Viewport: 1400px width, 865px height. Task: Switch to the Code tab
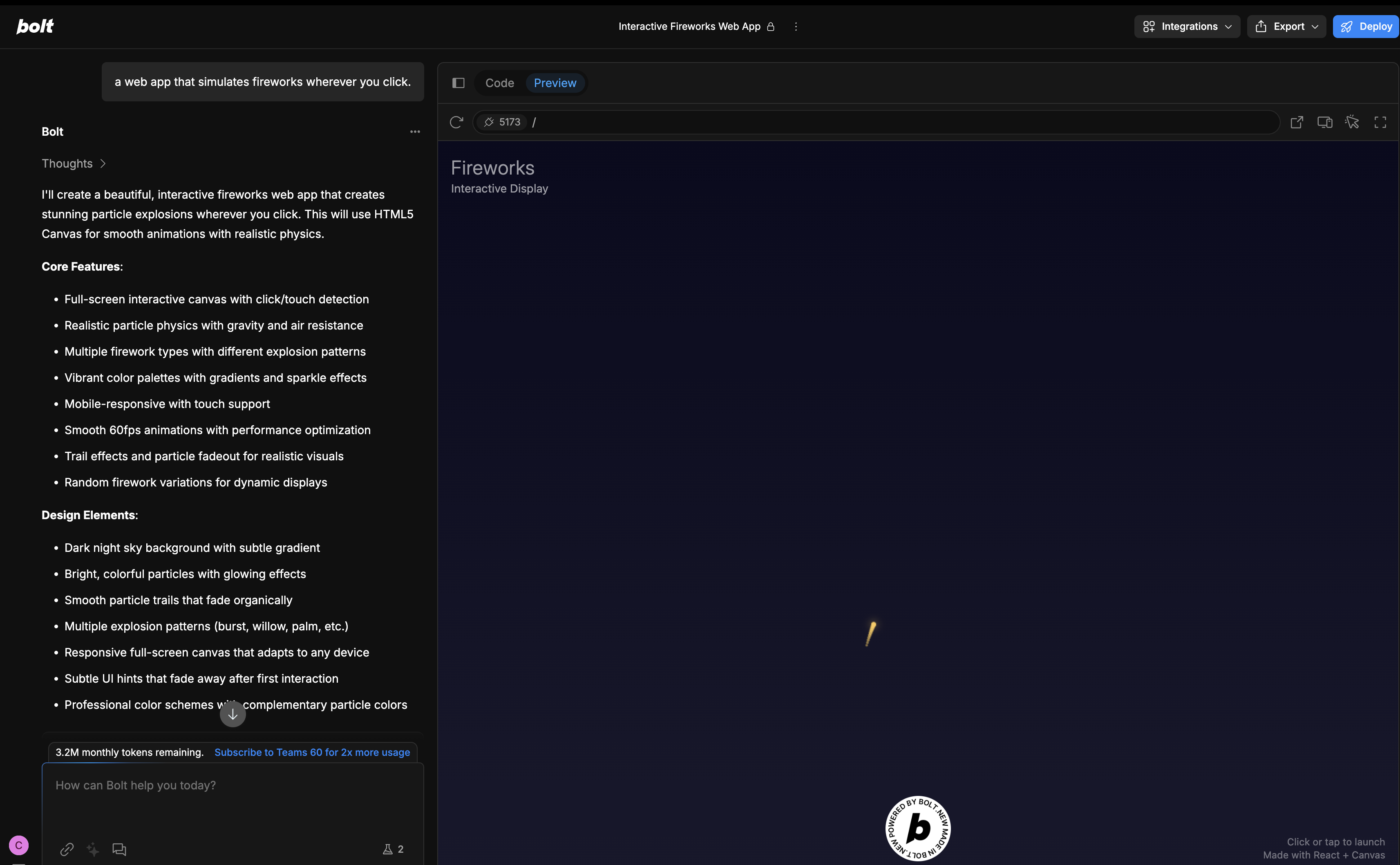click(499, 83)
